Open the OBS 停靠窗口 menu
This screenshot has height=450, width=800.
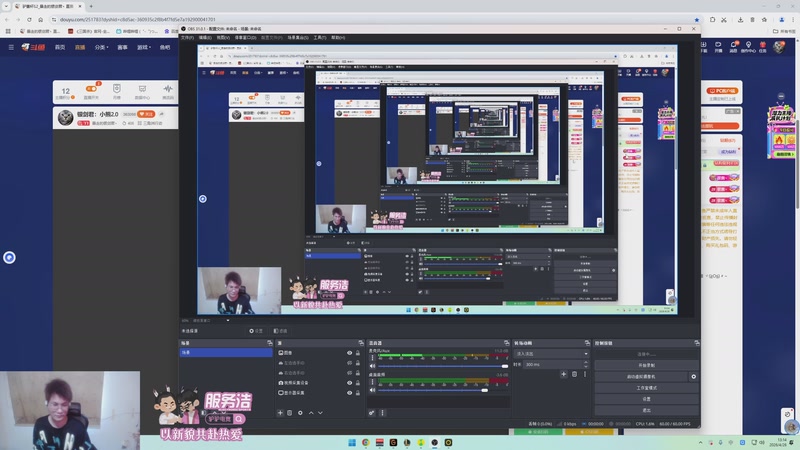tap(245, 38)
